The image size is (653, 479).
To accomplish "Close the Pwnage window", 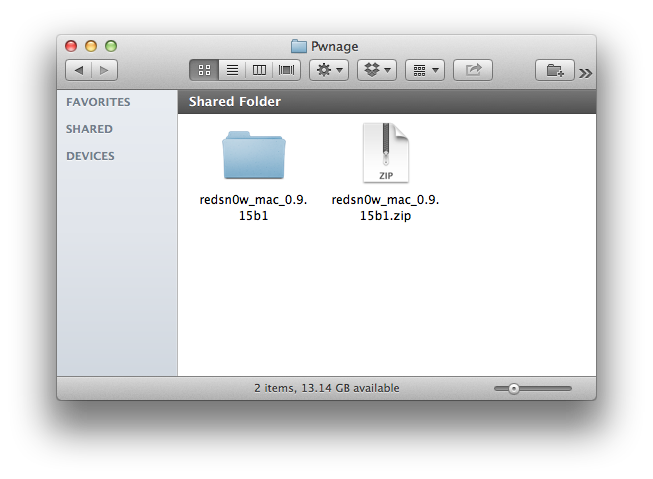I will [x=71, y=46].
